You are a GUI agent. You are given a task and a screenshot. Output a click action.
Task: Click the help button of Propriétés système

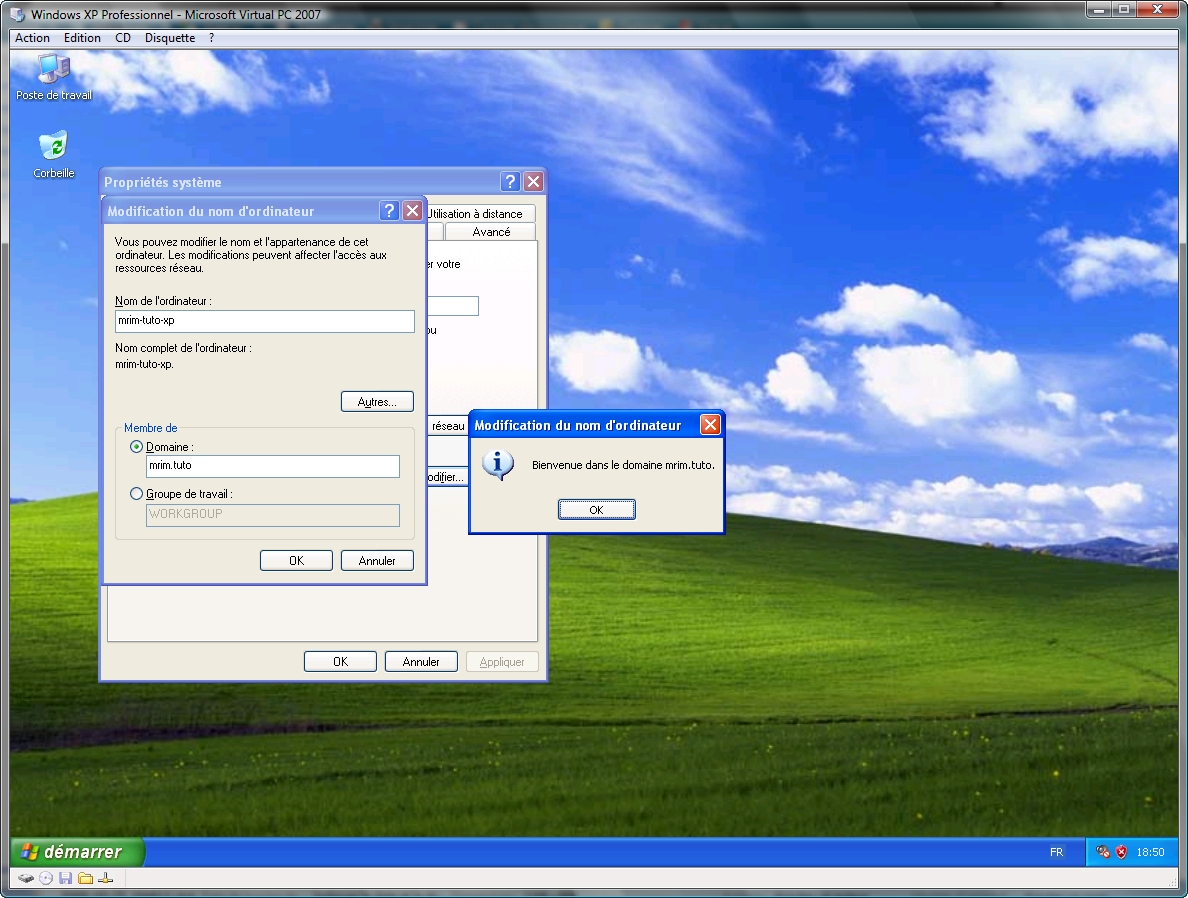510,181
